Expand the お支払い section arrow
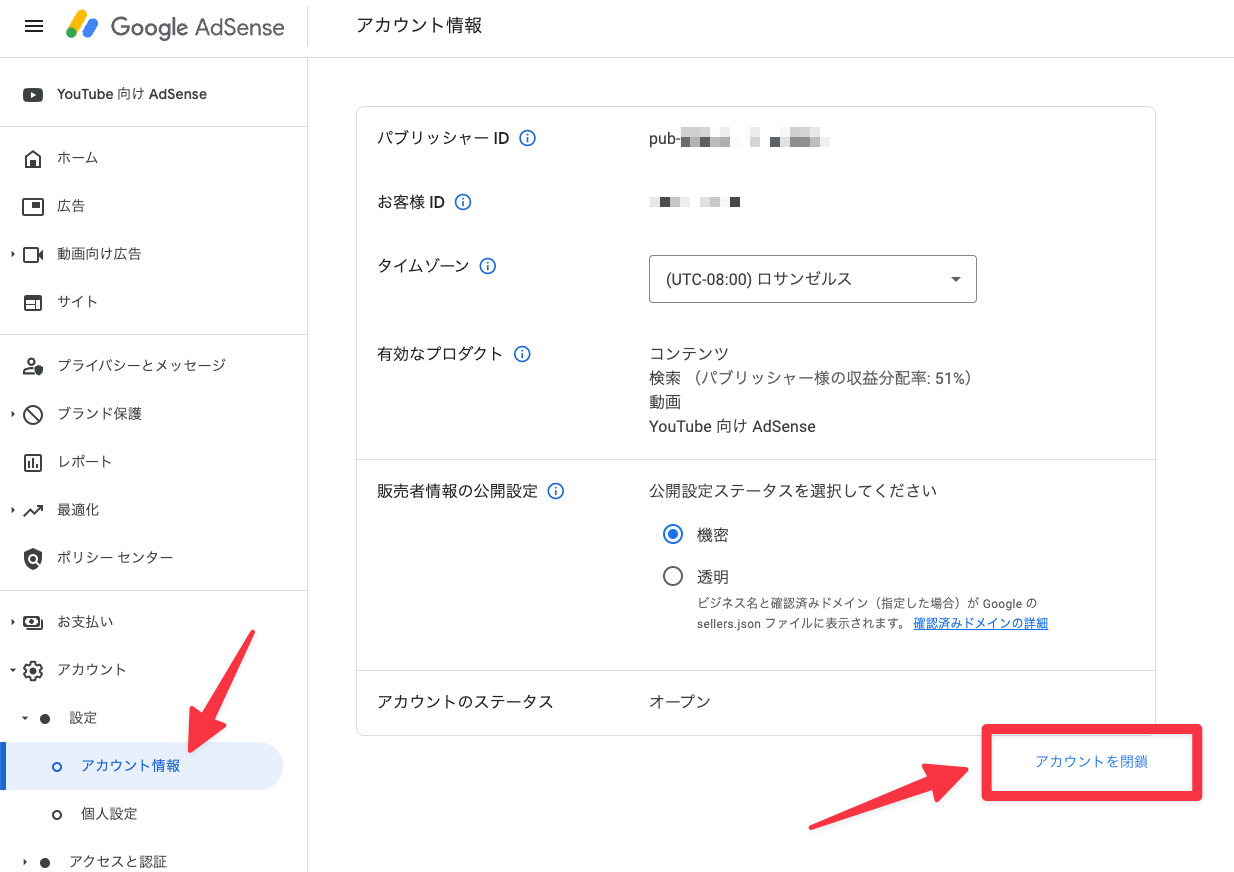This screenshot has height=872, width=1234. click(13, 622)
